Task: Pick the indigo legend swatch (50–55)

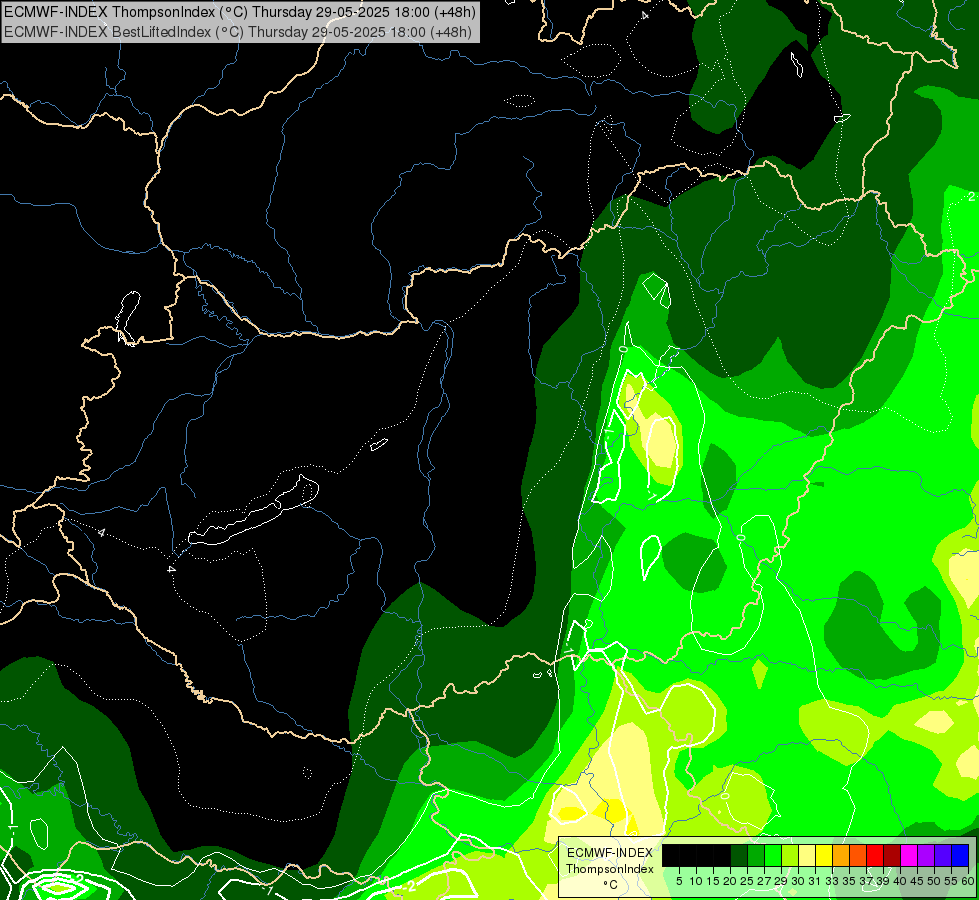Action: [943, 855]
